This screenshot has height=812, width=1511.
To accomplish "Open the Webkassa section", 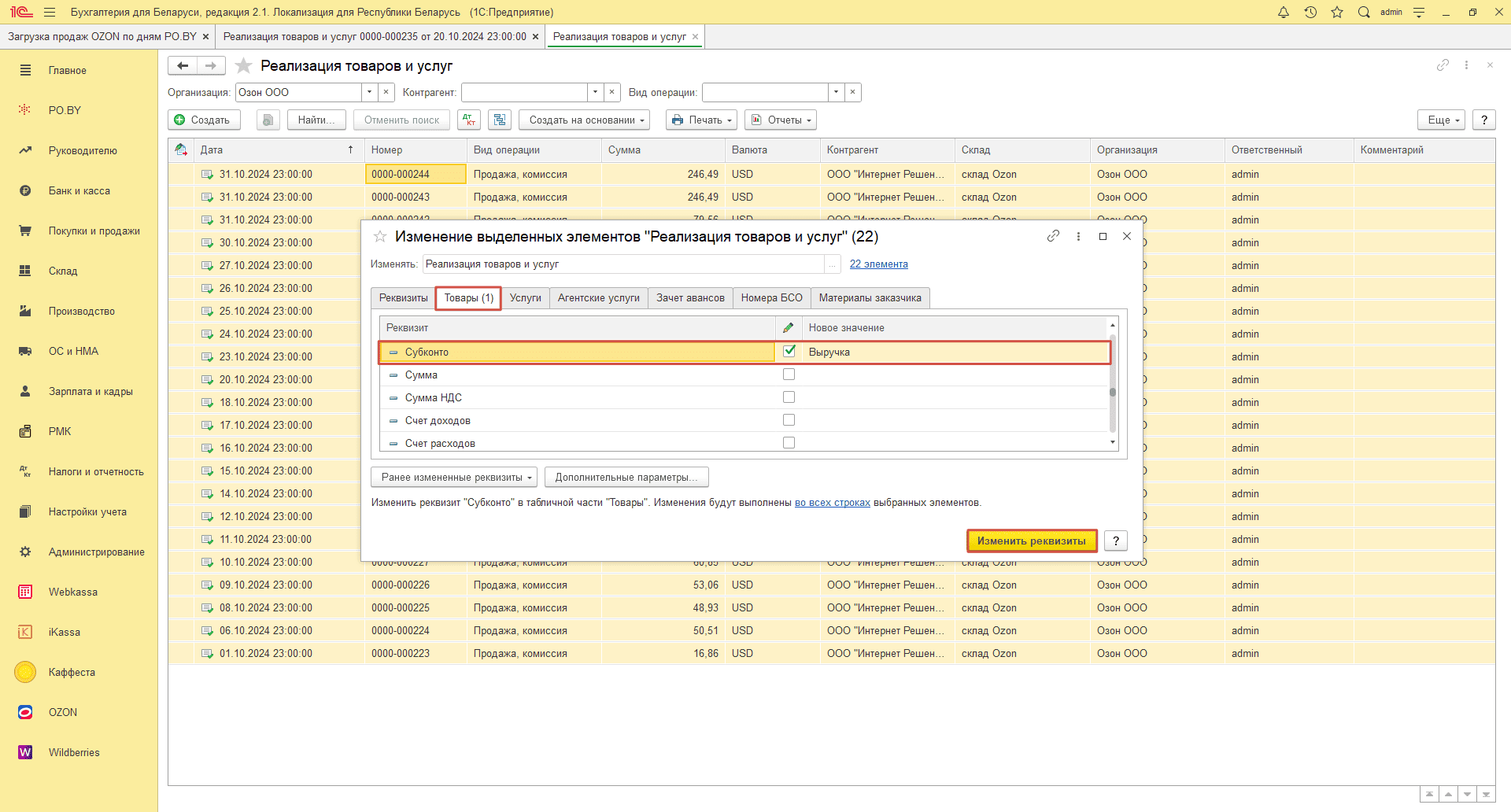I will click(72, 592).
